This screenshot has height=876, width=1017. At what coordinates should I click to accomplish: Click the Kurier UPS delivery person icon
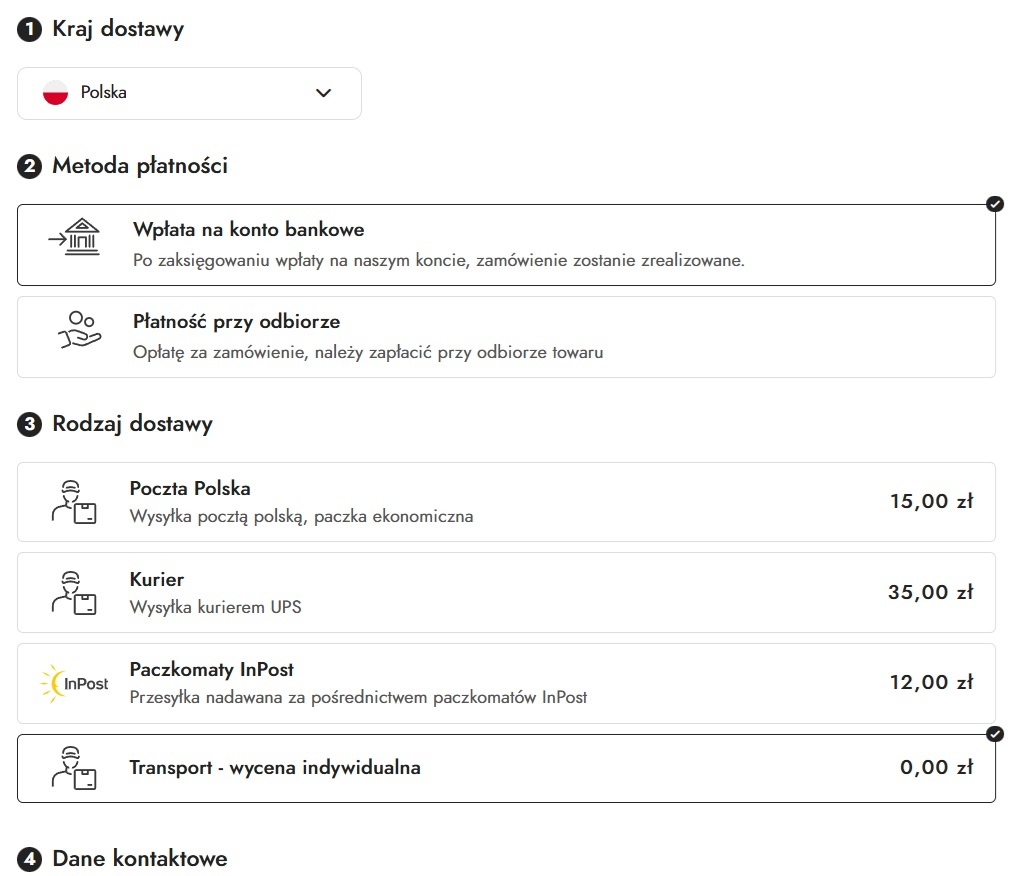coord(73,592)
